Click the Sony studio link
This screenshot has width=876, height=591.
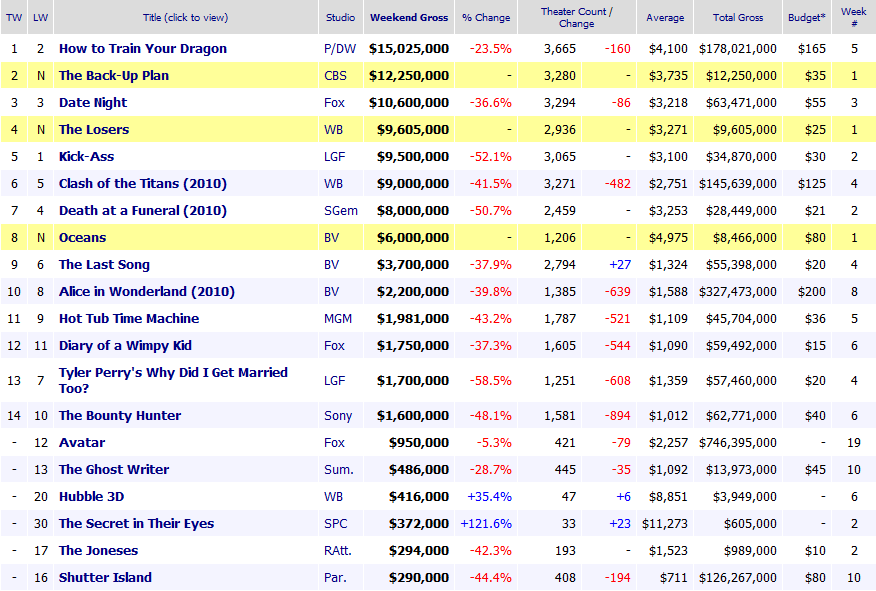[x=338, y=416]
